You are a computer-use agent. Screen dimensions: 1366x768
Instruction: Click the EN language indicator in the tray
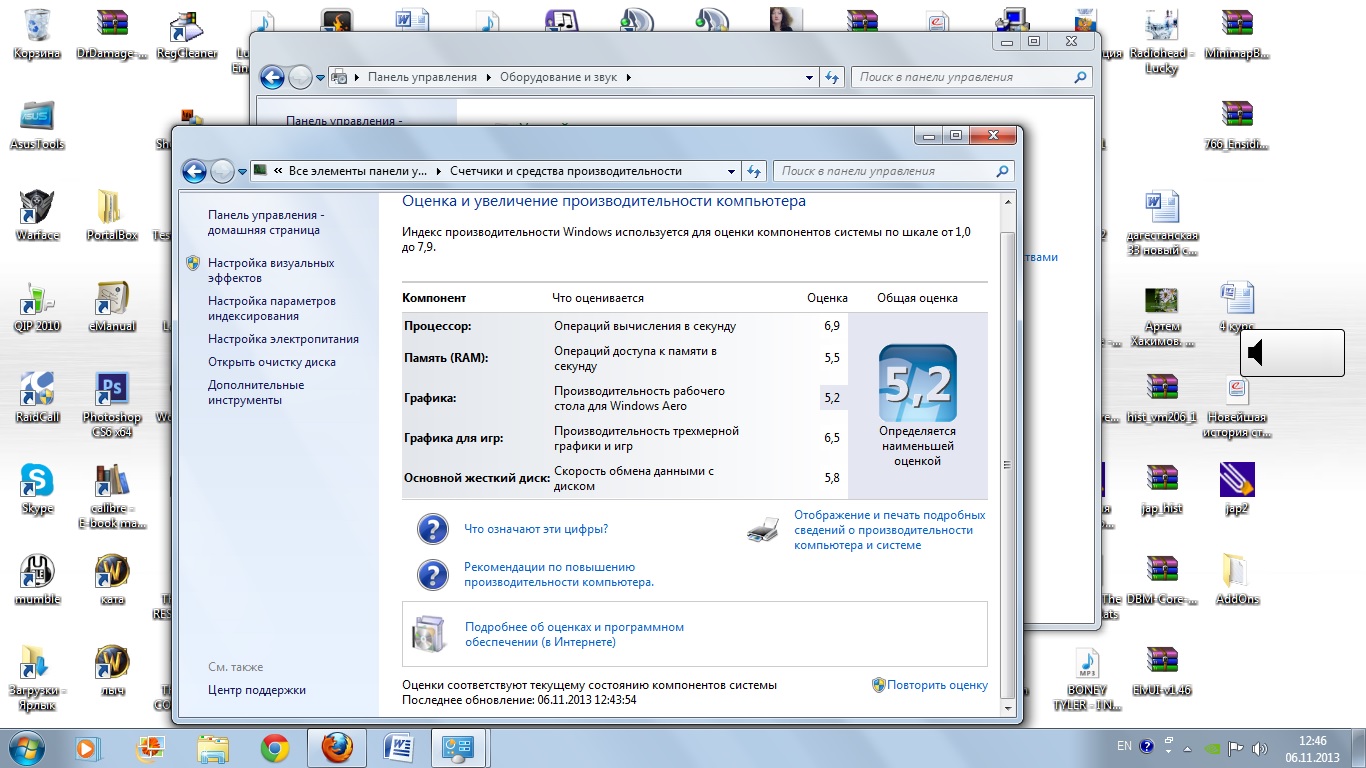tap(1124, 746)
